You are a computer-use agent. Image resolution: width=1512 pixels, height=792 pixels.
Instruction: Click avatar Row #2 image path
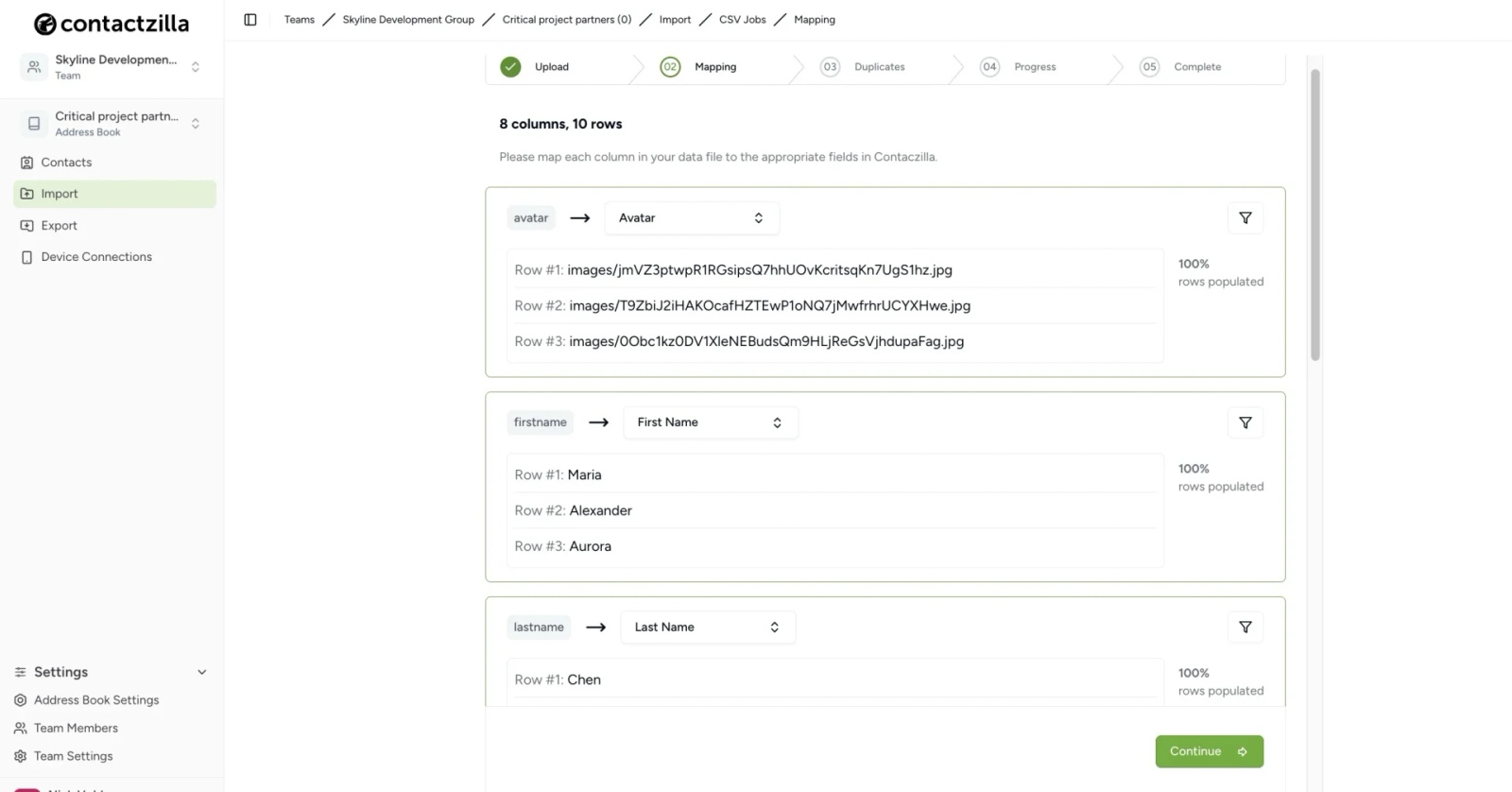[x=769, y=306]
